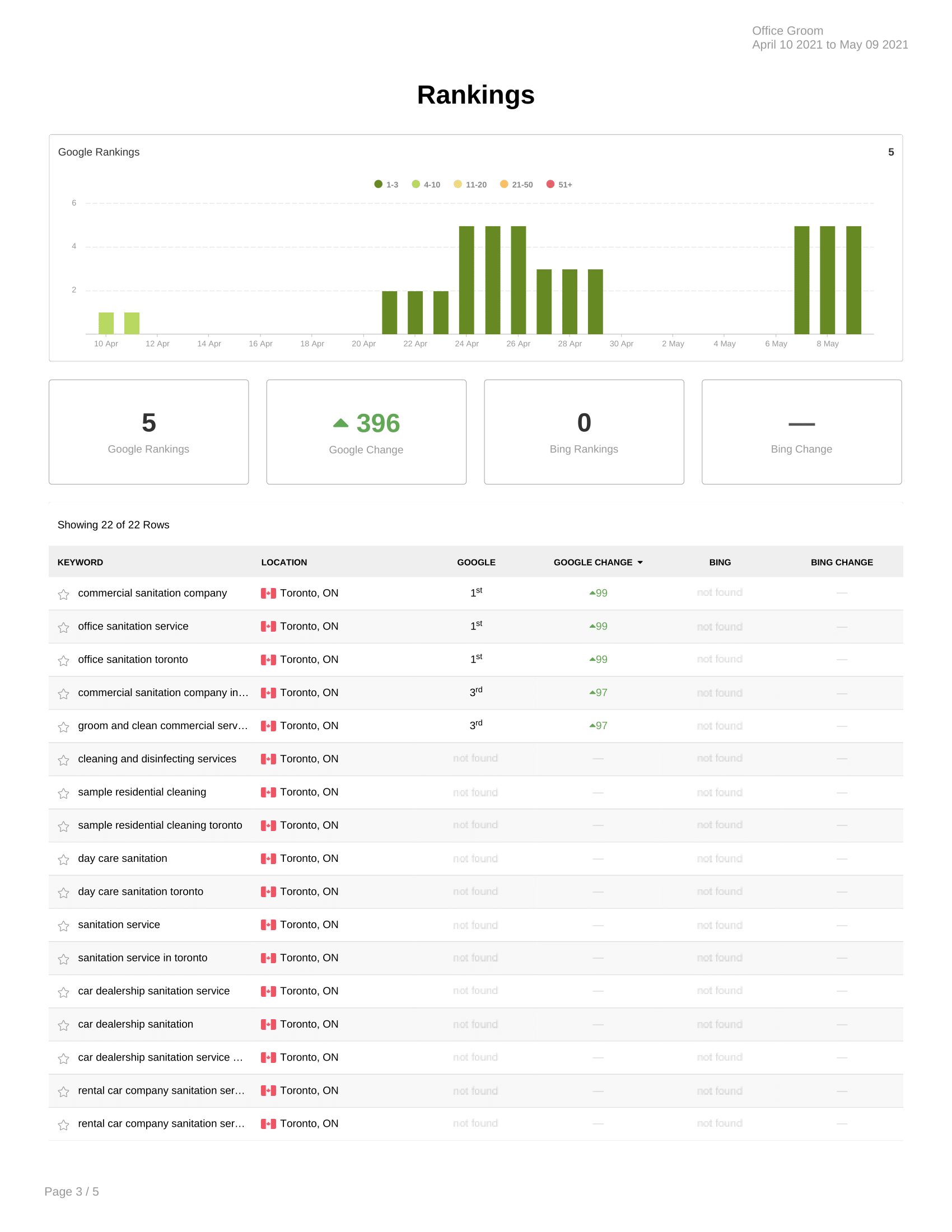The width and height of the screenshot is (952, 1232).
Task: Sort table by Keyword column header
Action: 80,562
